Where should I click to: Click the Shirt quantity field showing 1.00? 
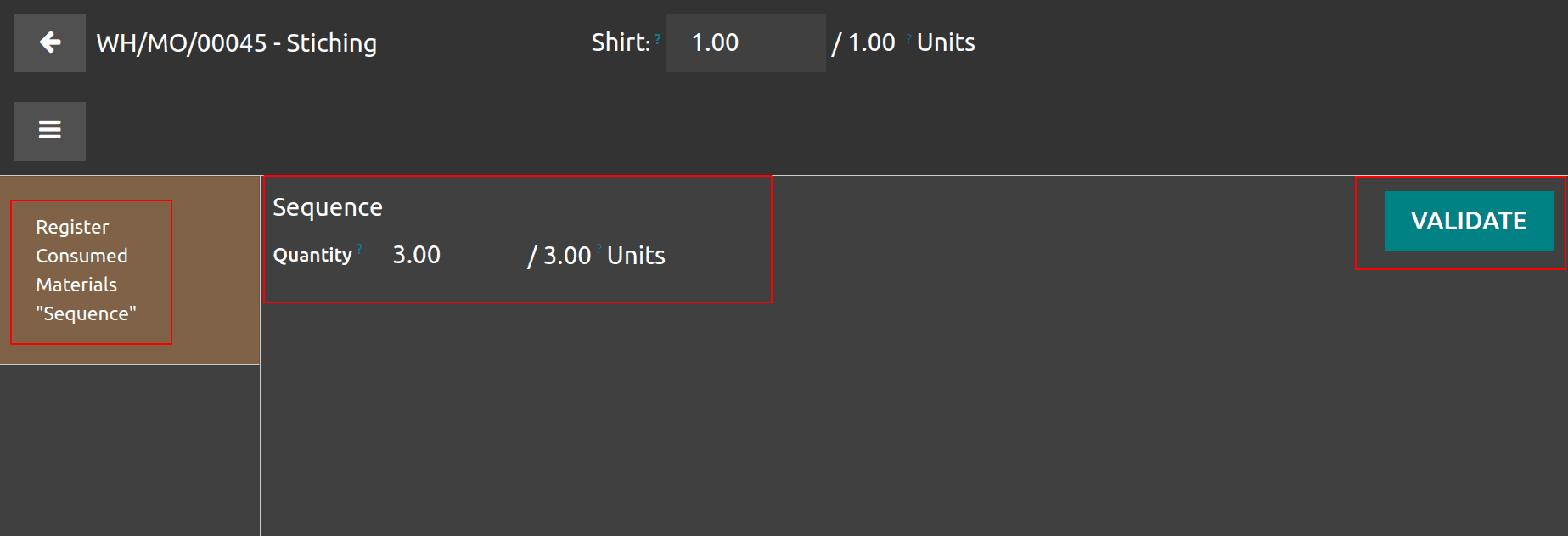tap(745, 42)
